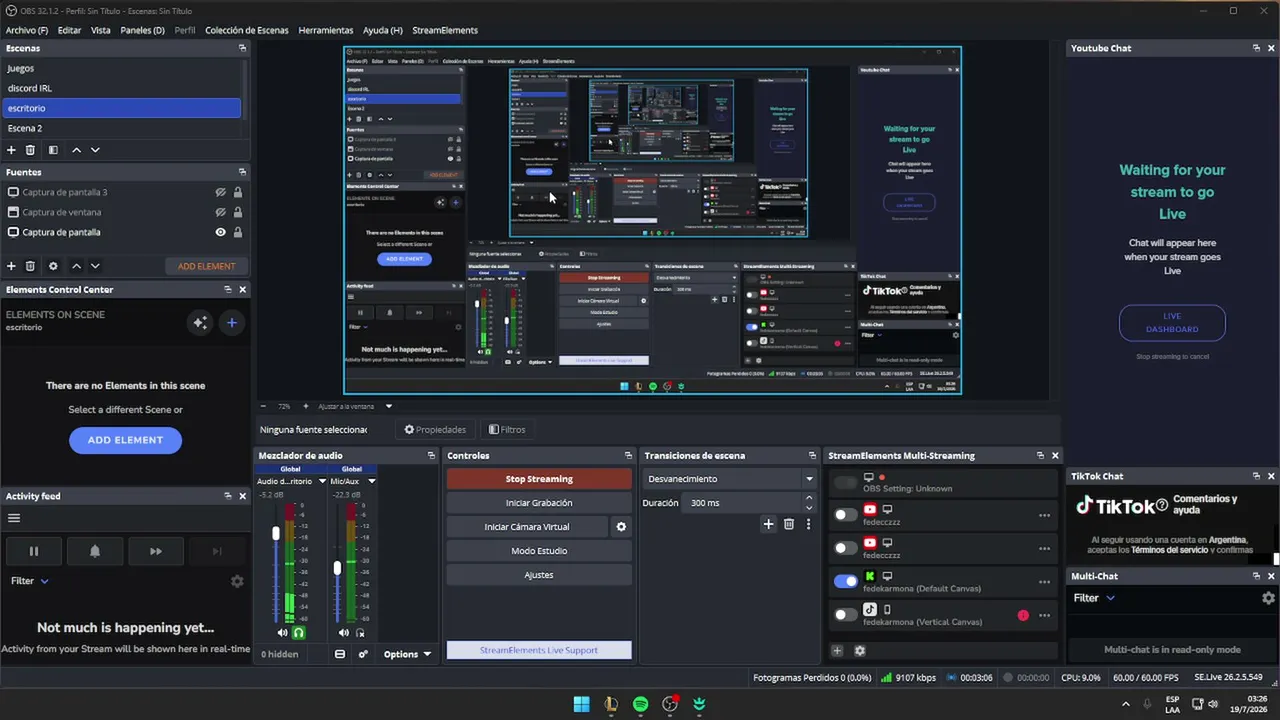Open transition properties three-dot menu
The height and width of the screenshot is (720, 1280).
click(x=808, y=524)
